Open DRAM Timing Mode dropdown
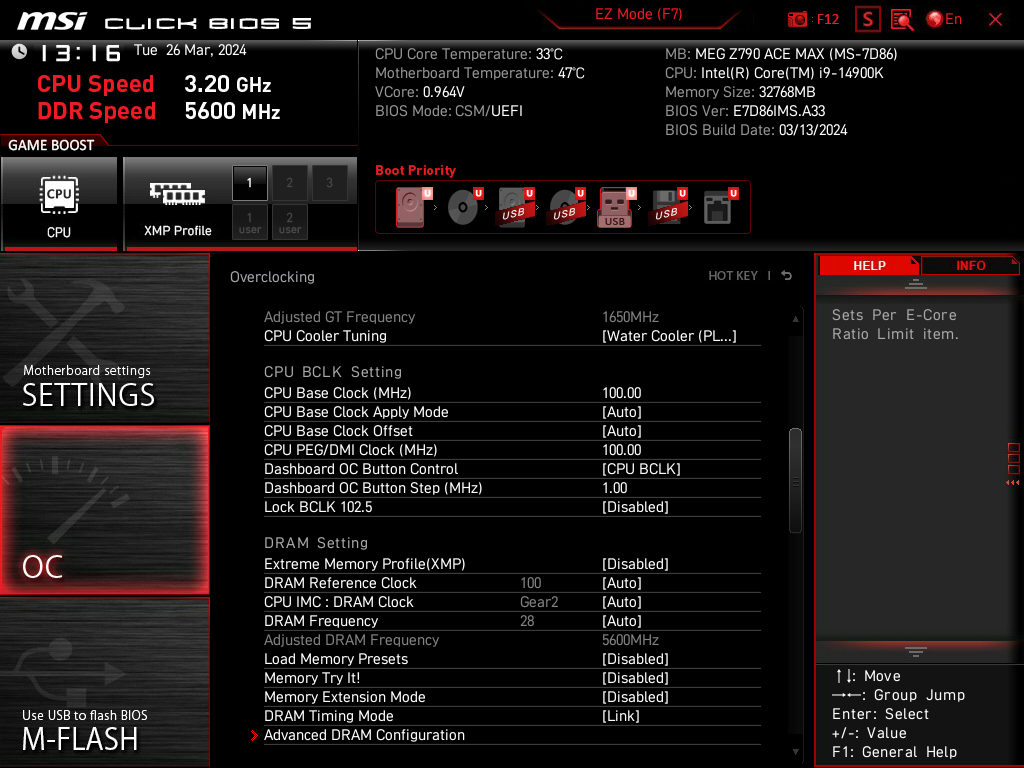 click(512, 716)
